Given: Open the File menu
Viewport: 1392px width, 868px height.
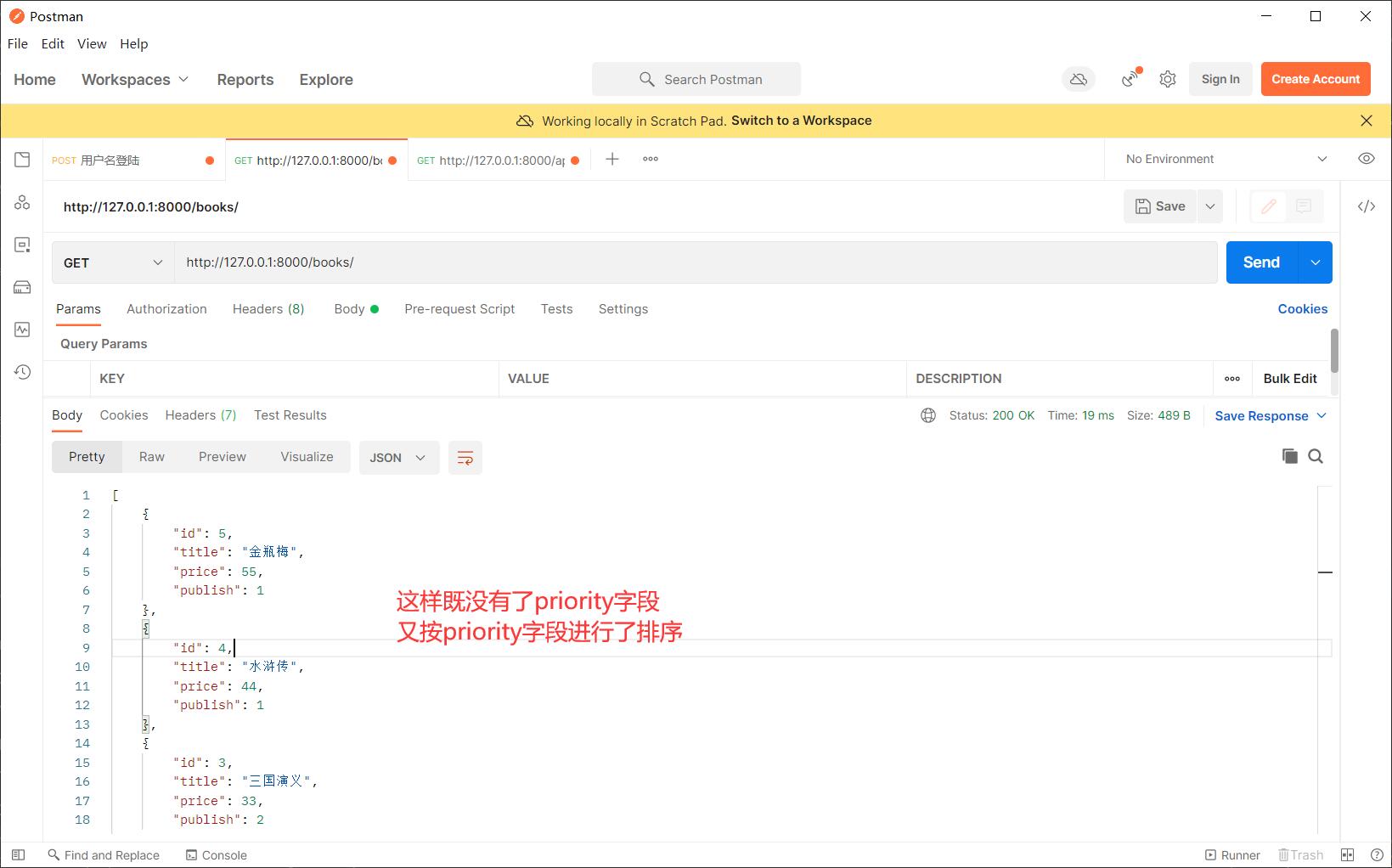Looking at the screenshot, I should [17, 43].
